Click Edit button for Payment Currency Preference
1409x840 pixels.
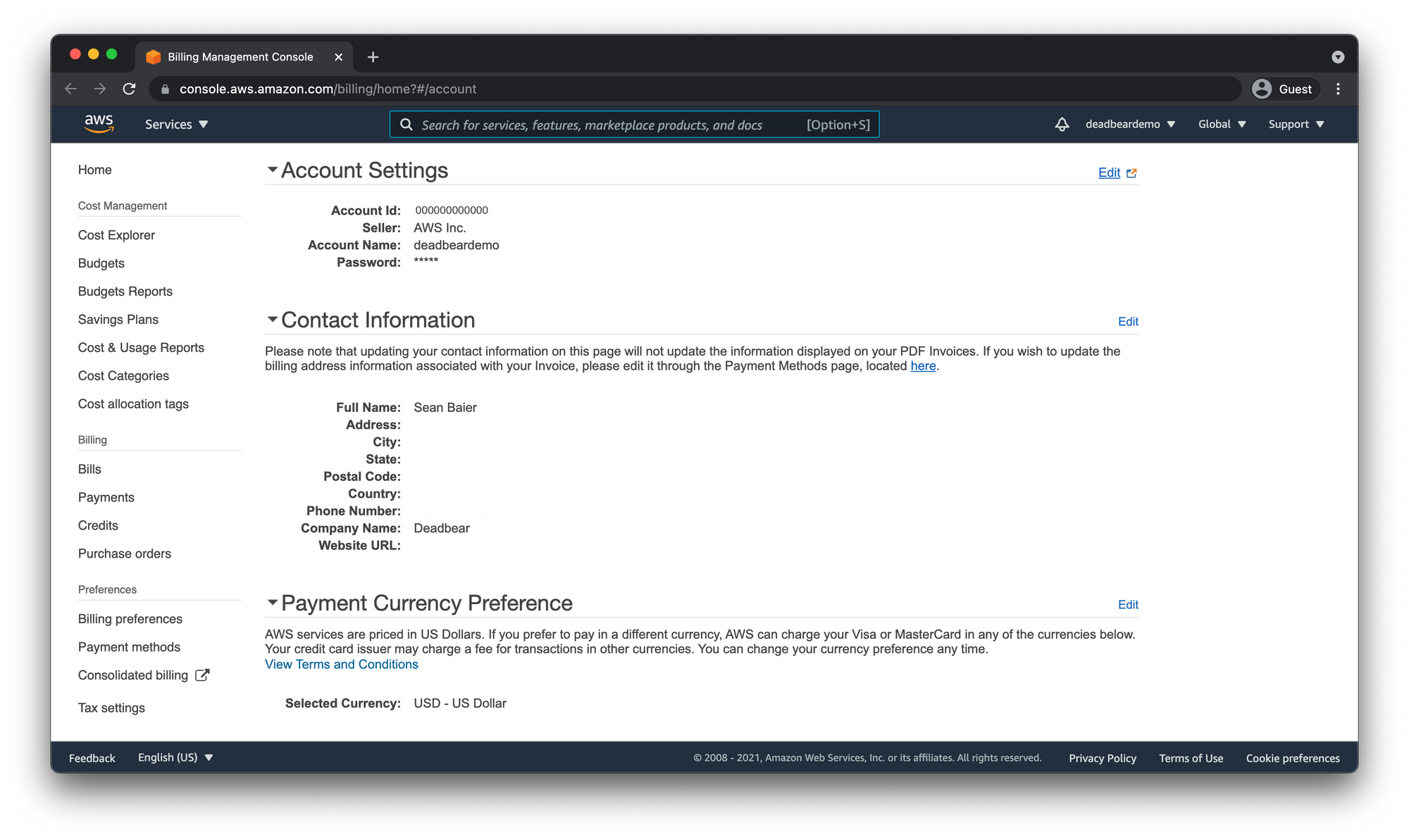click(x=1127, y=604)
